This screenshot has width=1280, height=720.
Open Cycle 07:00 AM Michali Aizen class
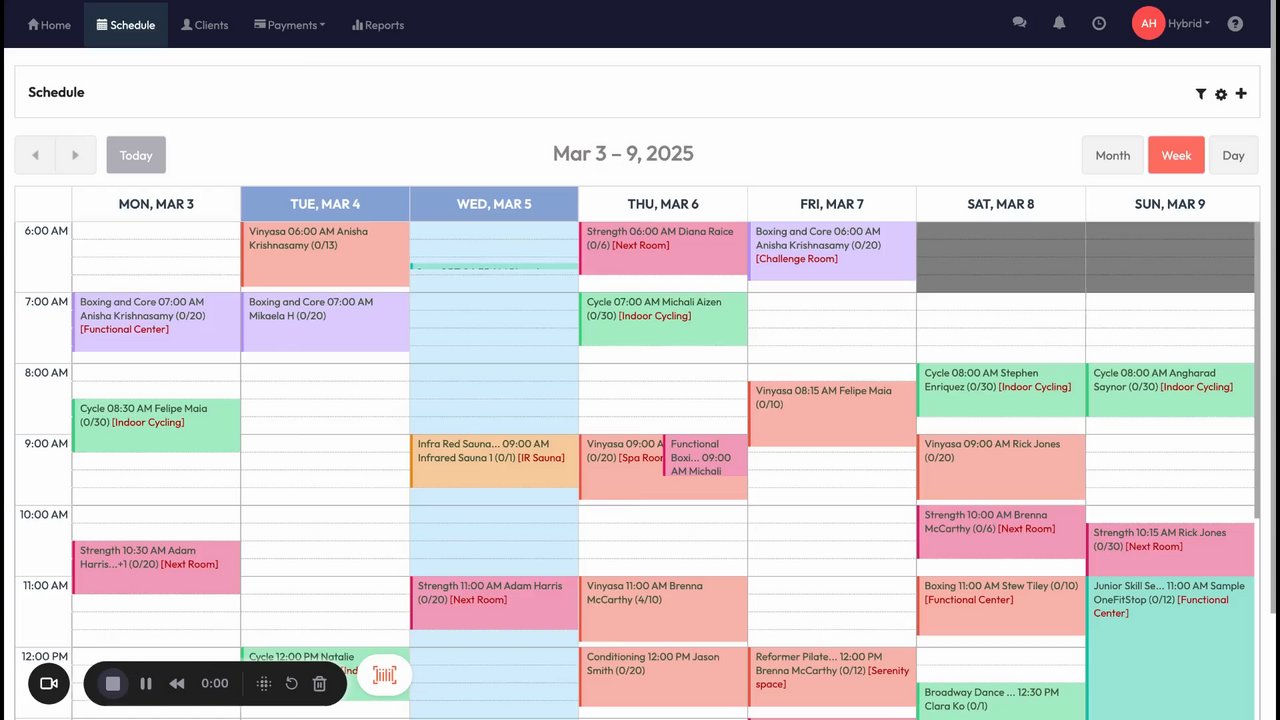tap(663, 319)
